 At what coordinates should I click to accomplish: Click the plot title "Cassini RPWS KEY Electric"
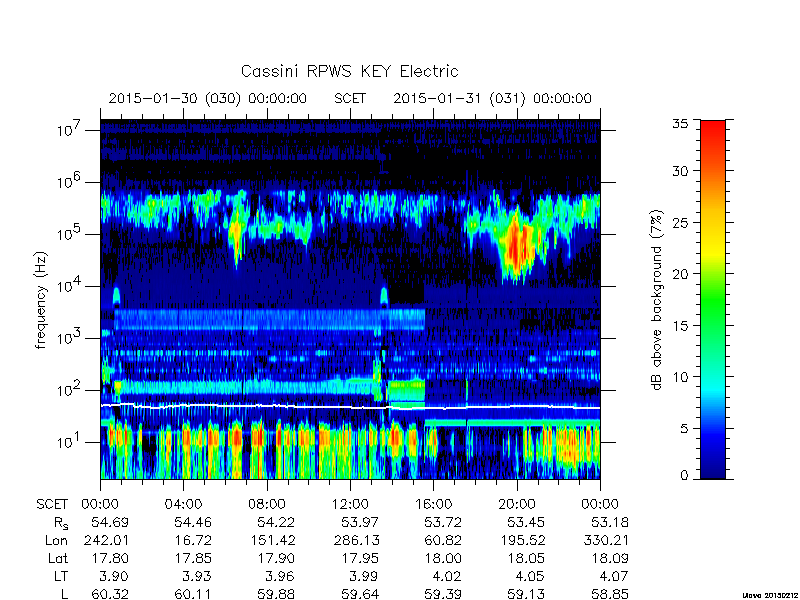(349, 71)
